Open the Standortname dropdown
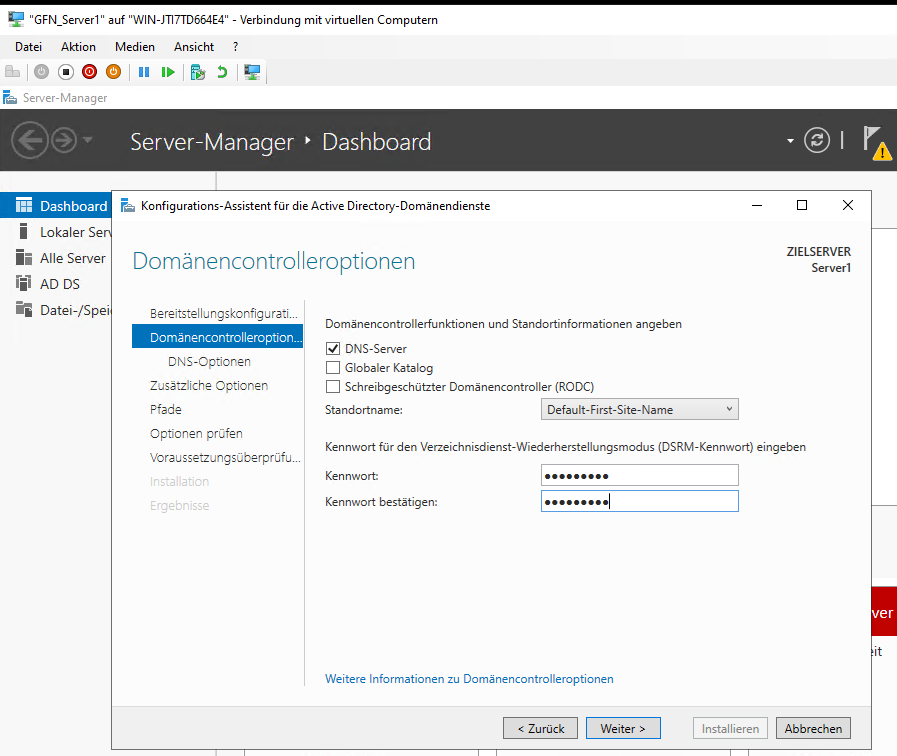 tap(640, 409)
